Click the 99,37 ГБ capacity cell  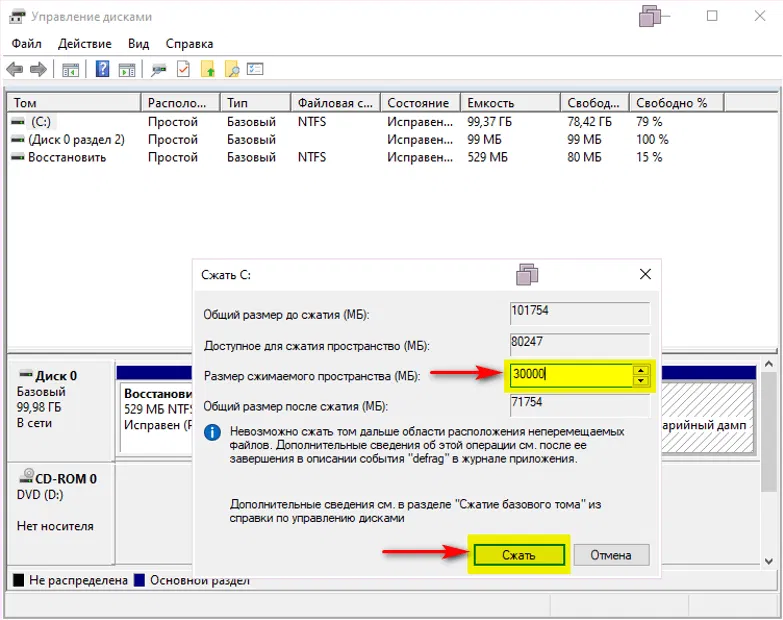click(489, 122)
